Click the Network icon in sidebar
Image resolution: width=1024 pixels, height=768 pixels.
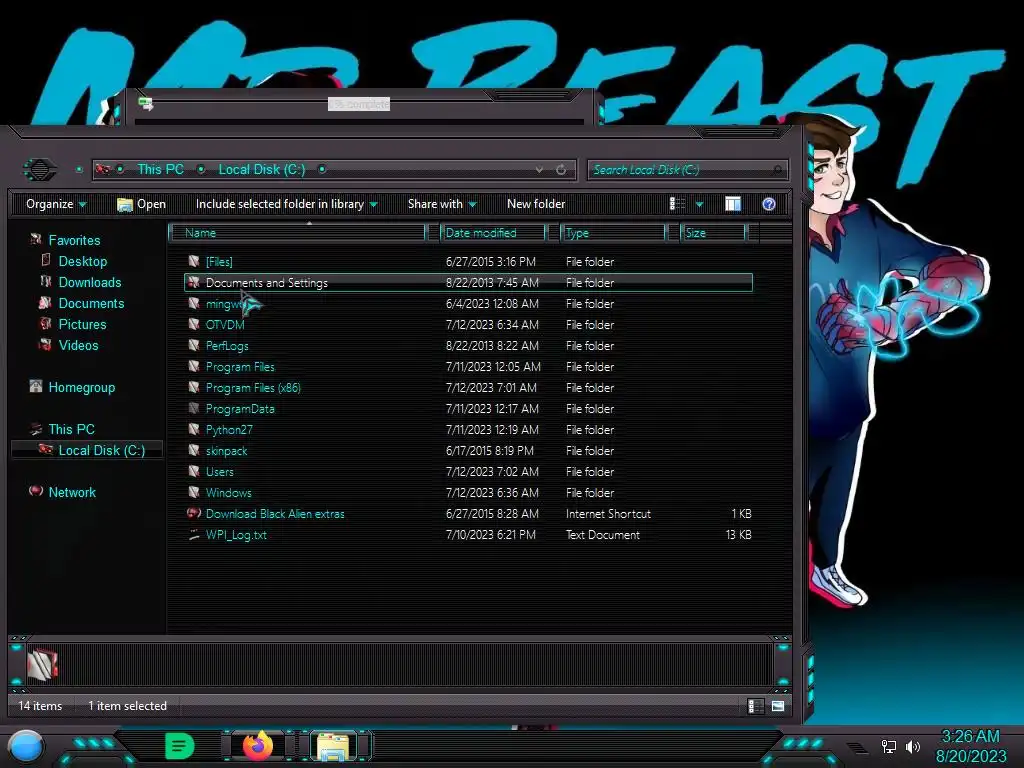point(36,492)
